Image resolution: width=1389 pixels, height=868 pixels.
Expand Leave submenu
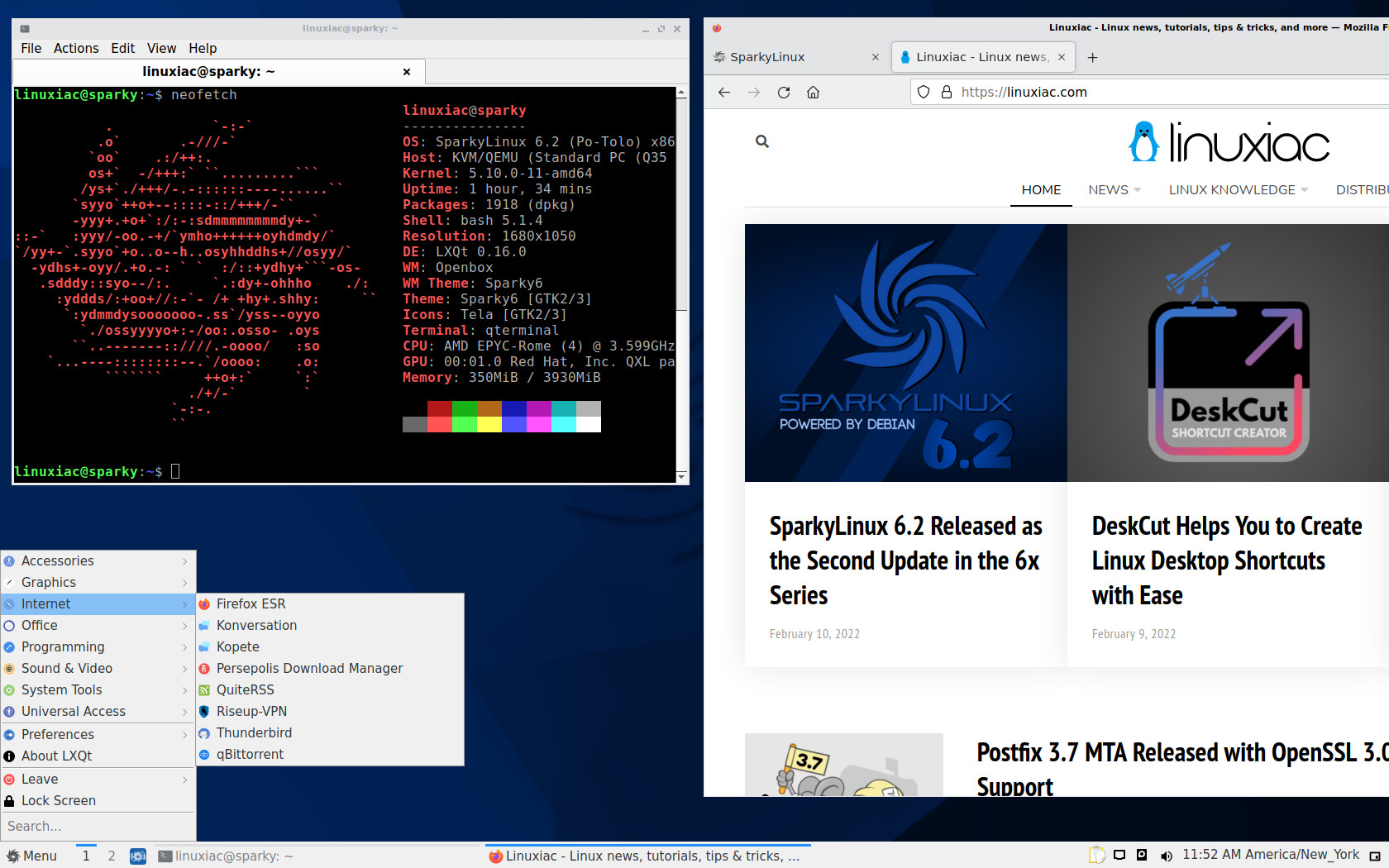98,780
